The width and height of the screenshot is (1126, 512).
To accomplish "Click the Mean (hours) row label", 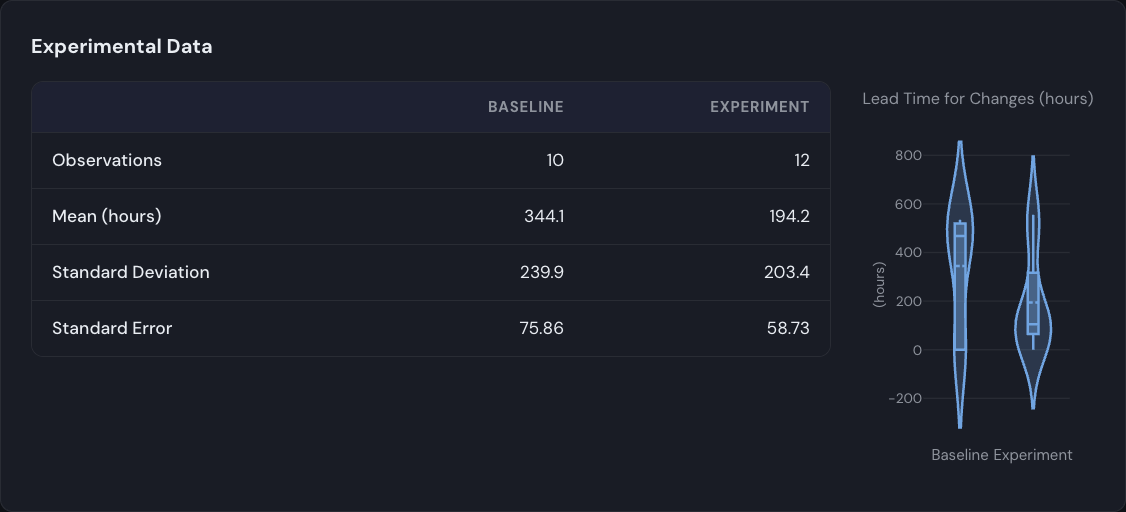I will (x=107, y=216).
